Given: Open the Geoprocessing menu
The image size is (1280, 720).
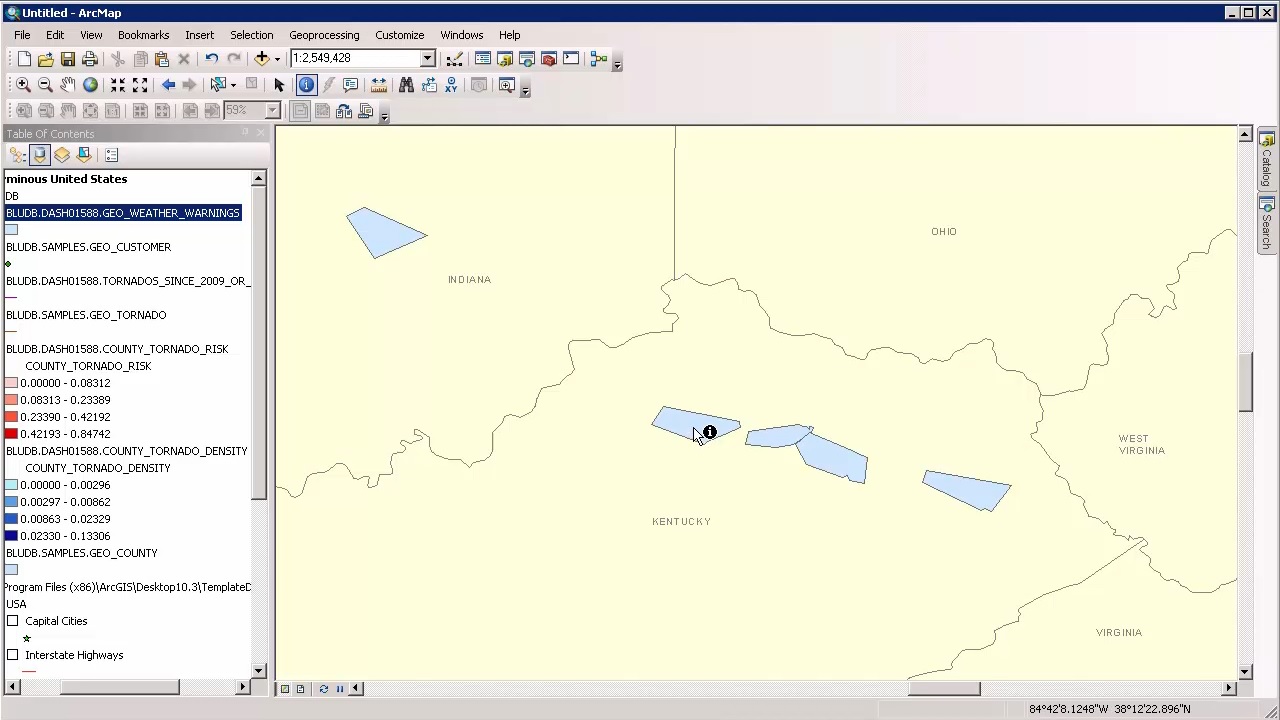Looking at the screenshot, I should point(324,35).
